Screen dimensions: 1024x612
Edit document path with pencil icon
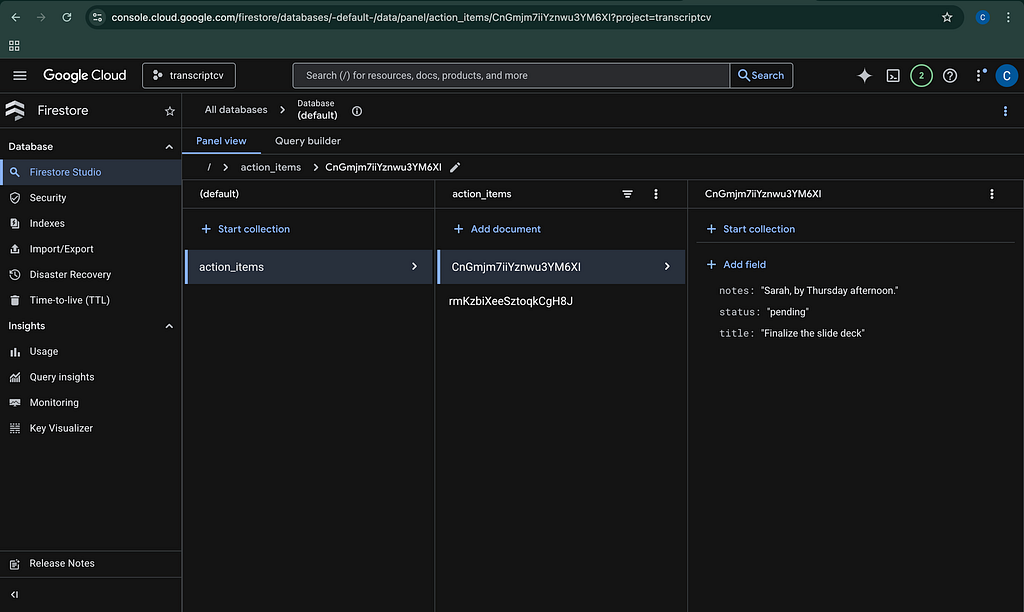[455, 167]
